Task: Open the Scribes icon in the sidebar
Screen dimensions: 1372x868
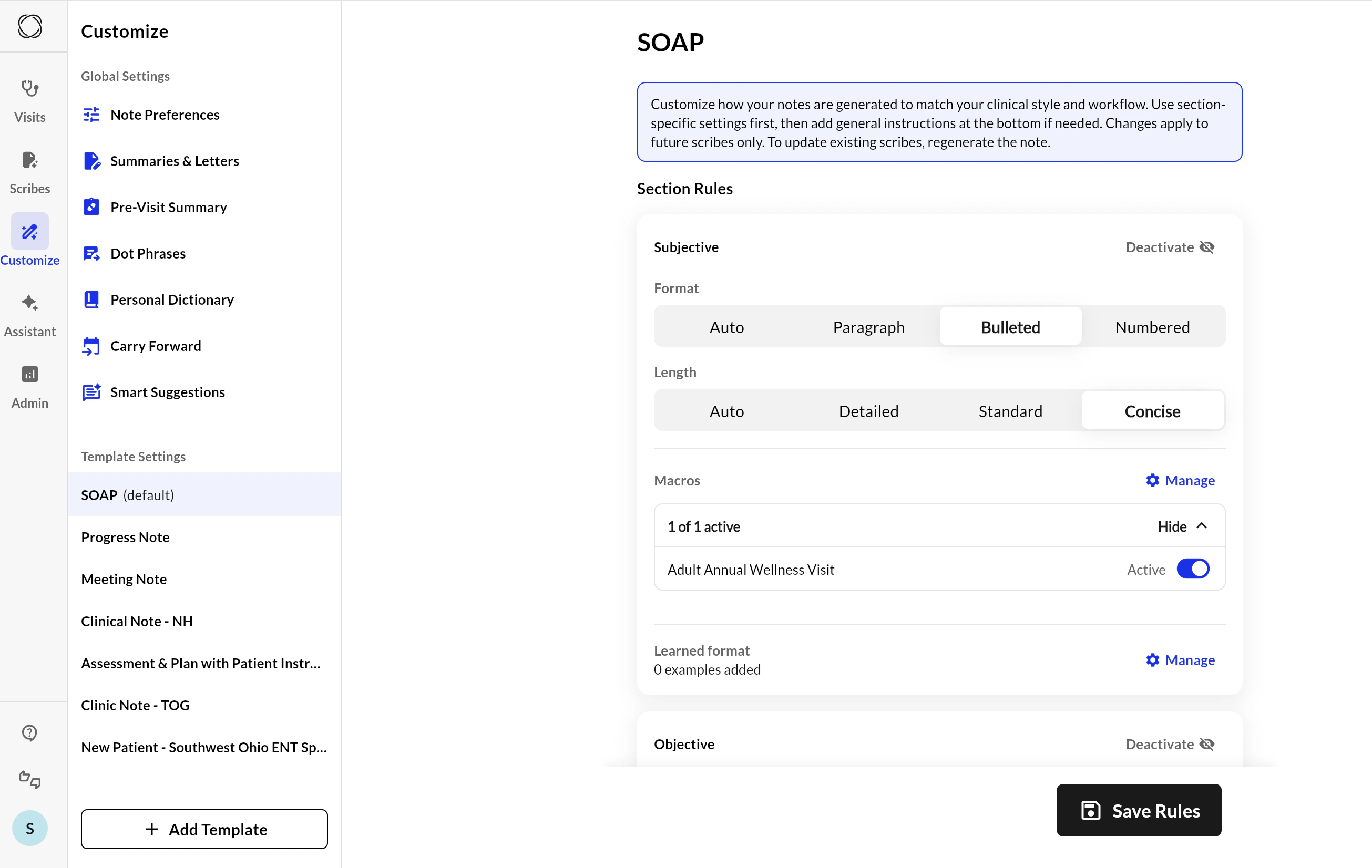Action: point(29,161)
